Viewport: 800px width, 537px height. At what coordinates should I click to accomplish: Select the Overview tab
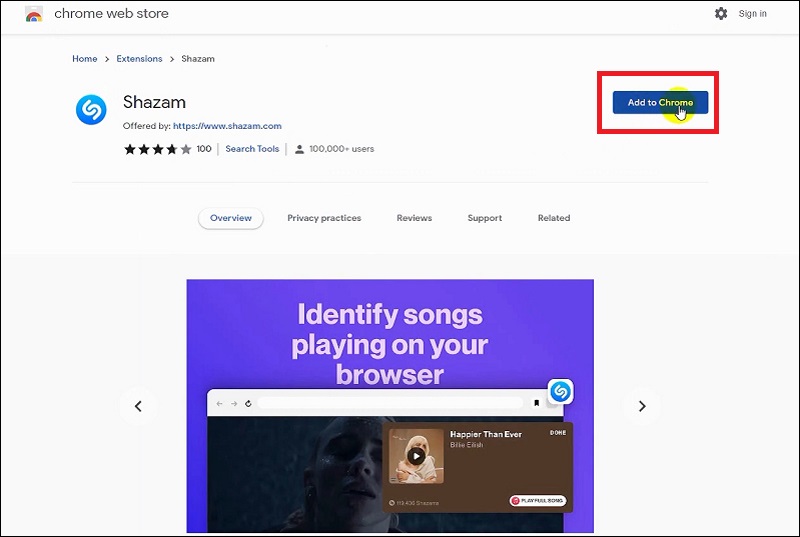click(231, 218)
